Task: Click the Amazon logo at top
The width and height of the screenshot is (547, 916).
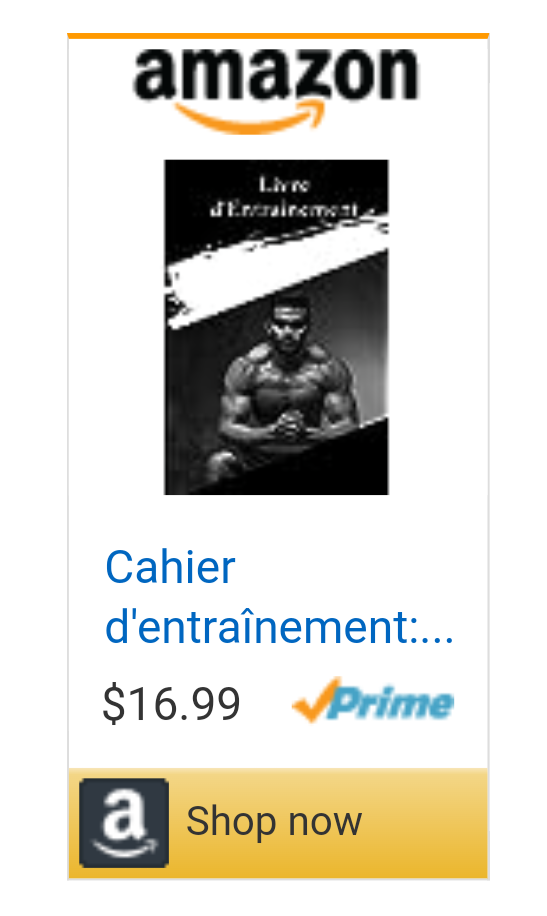Action: 276,91
